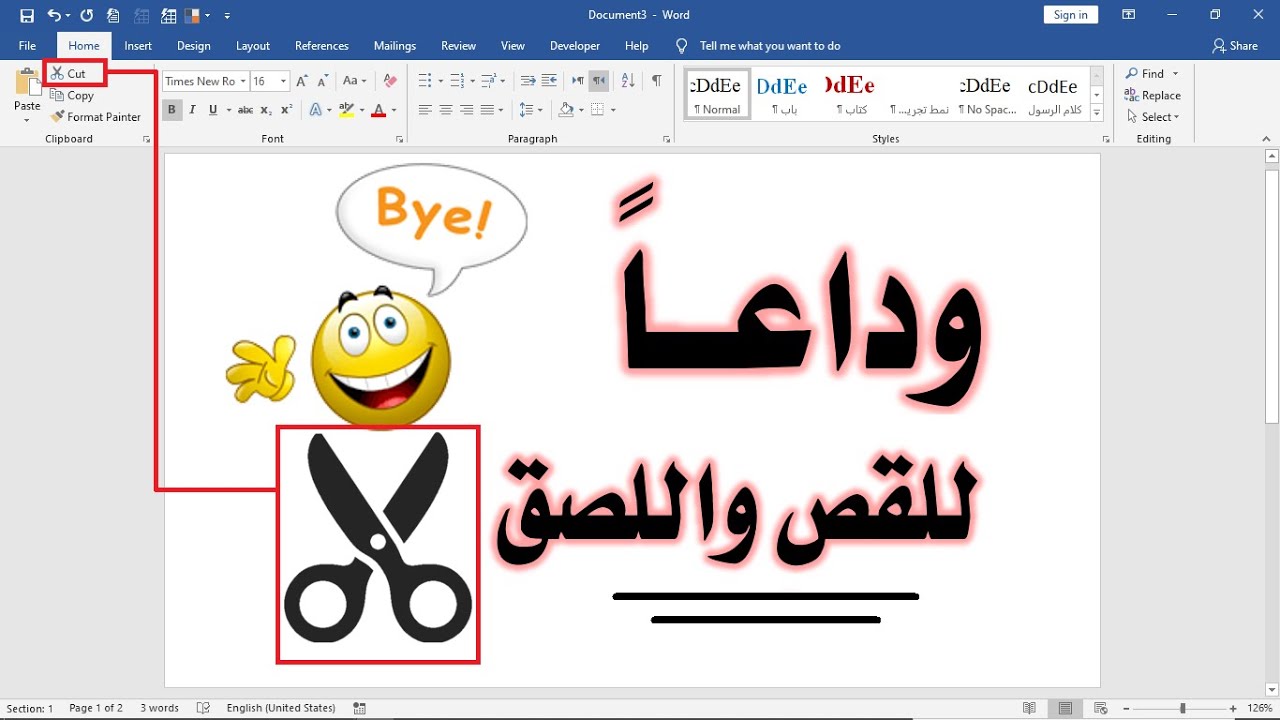Click the Multilevel List icon
1280x720 pixels.
(x=489, y=81)
